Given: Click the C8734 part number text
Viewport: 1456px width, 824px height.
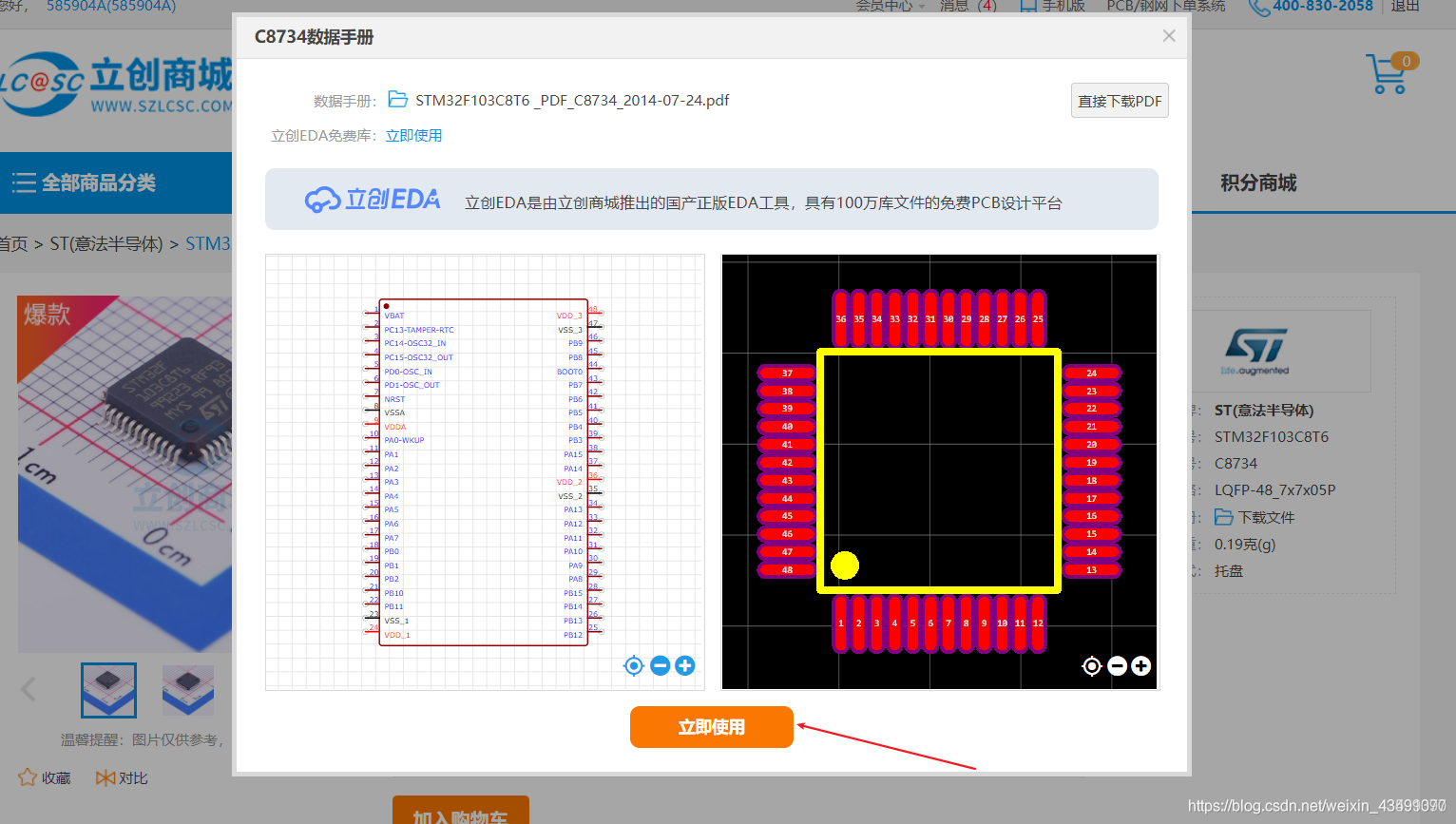Looking at the screenshot, I should (x=1236, y=463).
